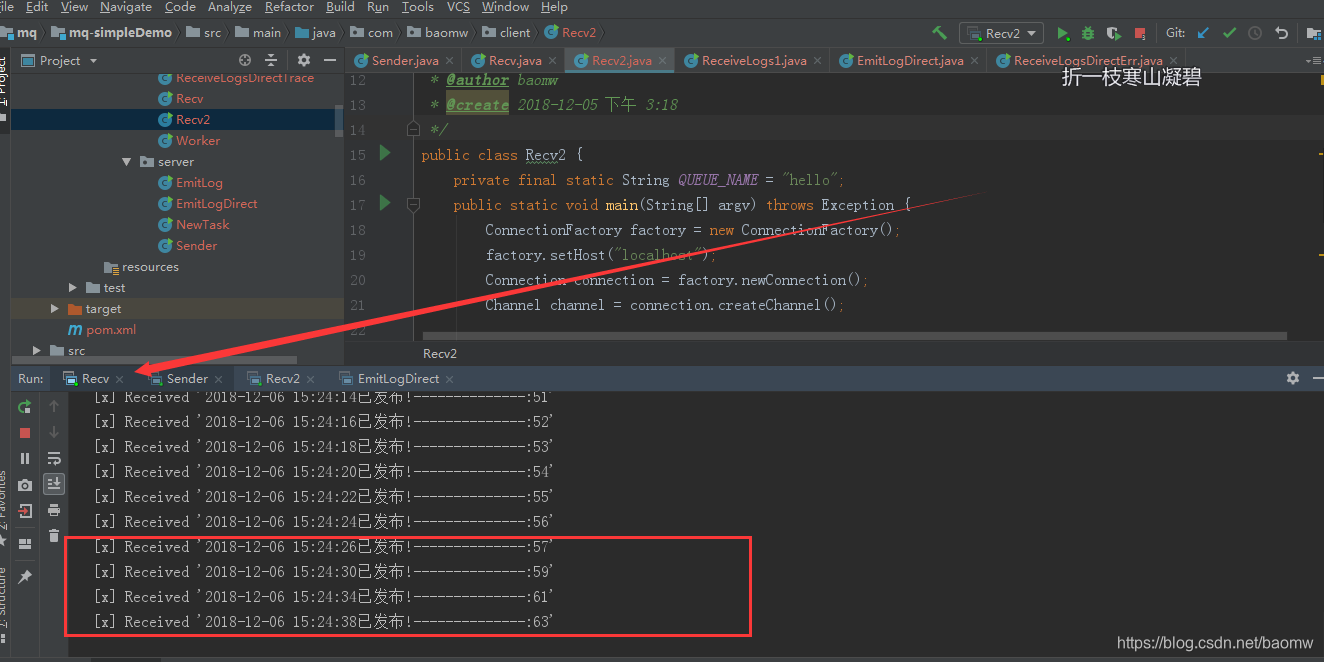
Task: Open the Refactor menu
Action: click(290, 7)
